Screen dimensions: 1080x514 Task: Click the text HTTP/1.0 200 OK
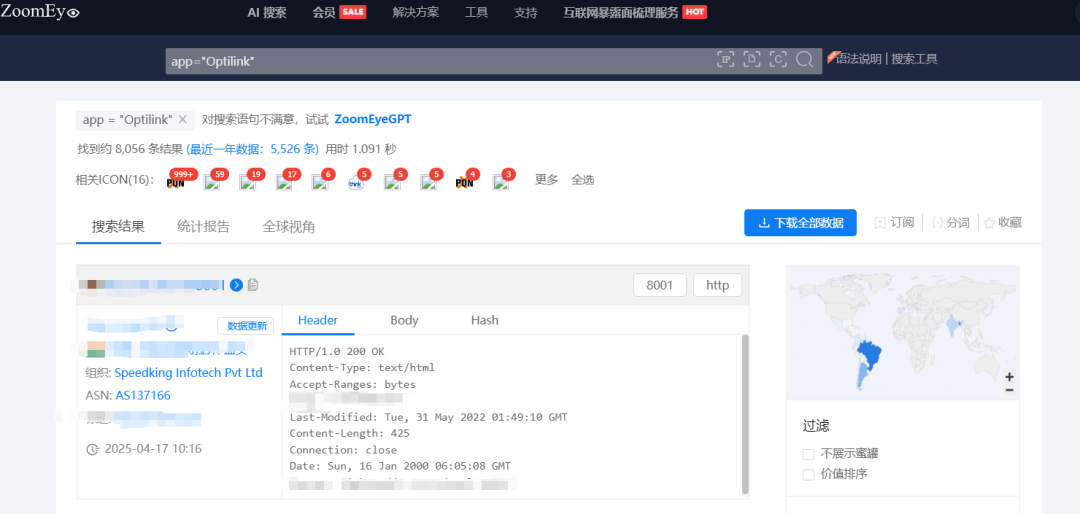point(337,351)
